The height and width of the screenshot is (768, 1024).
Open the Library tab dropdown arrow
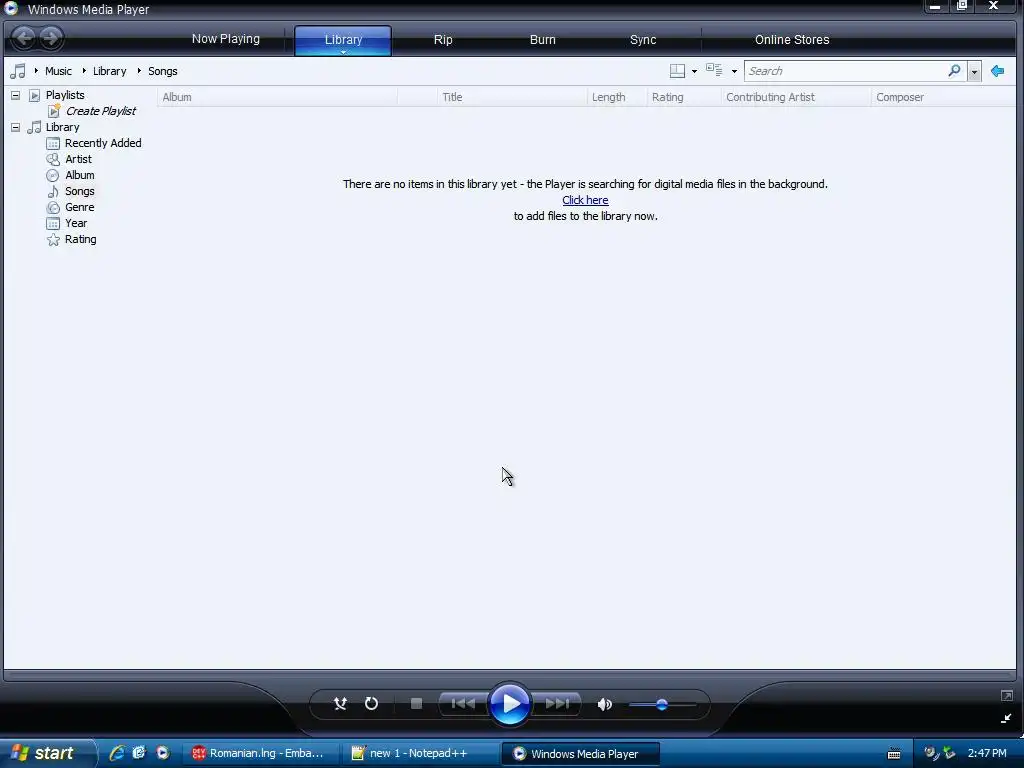point(343,52)
